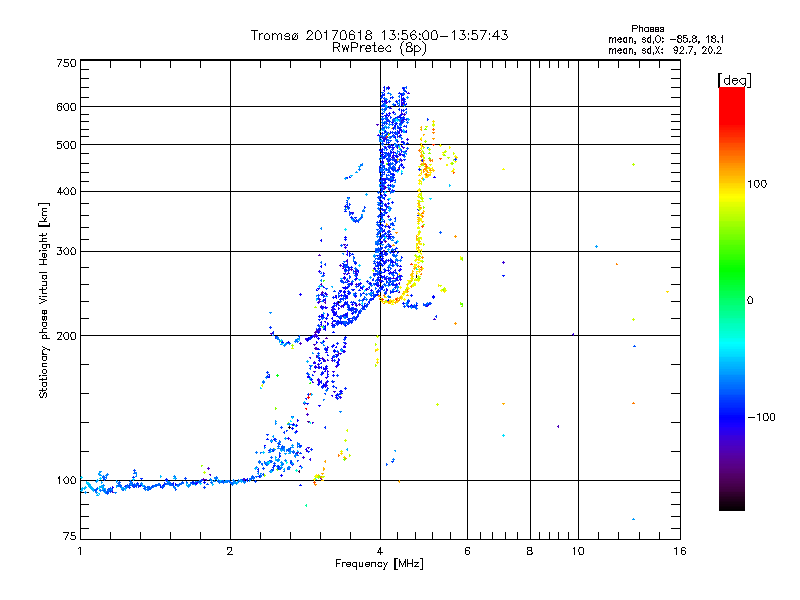The width and height of the screenshot is (800, 600).
Task: Click the x-axis tick label '6'
Action: (467, 551)
